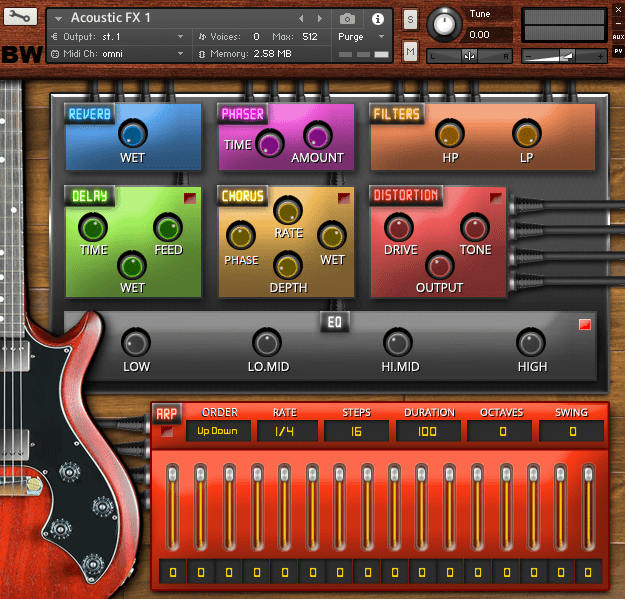Click the Delay Time knob
The image size is (625, 599).
click(x=93, y=228)
